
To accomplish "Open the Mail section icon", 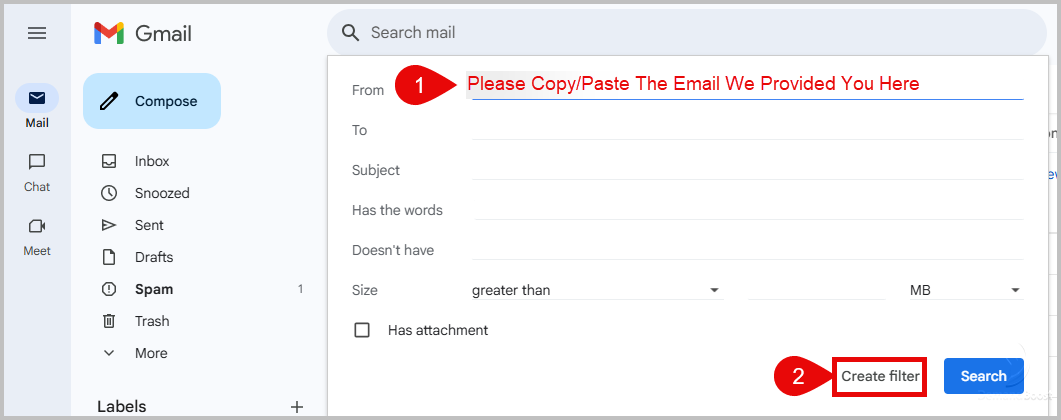I will 37,98.
